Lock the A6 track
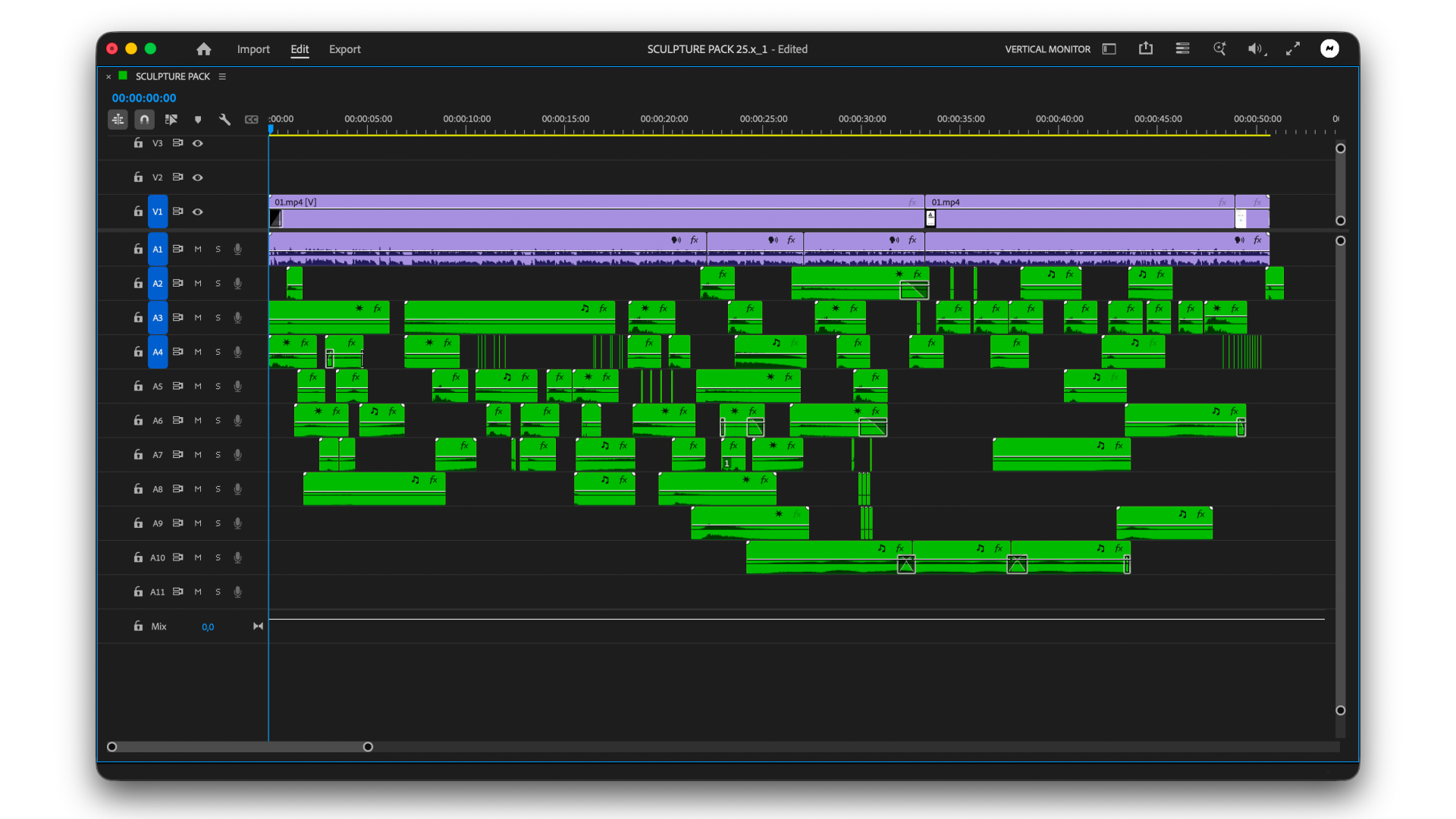 point(138,420)
